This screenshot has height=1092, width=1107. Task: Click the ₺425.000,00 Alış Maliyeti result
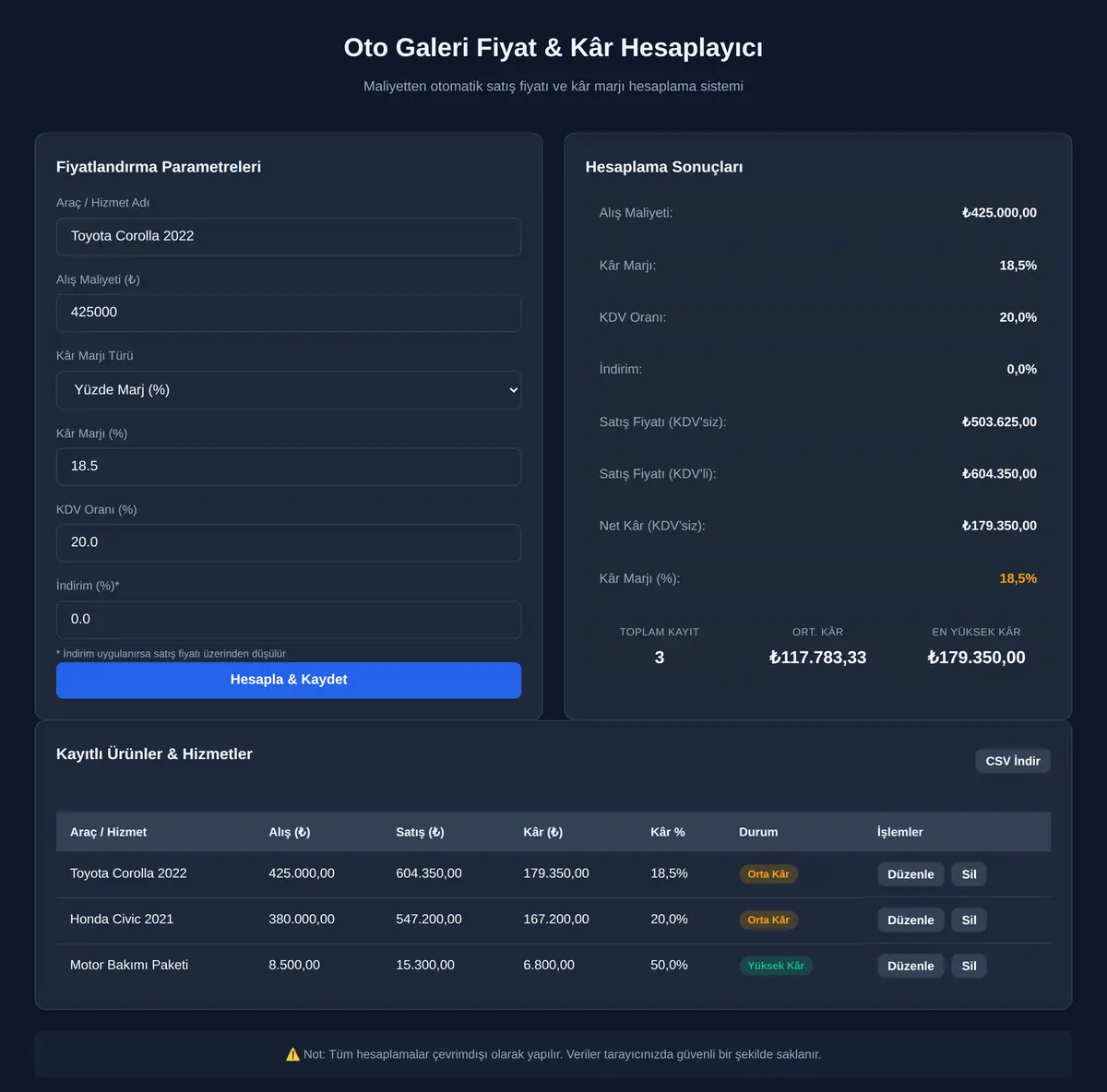pyautogui.click(x=999, y=213)
